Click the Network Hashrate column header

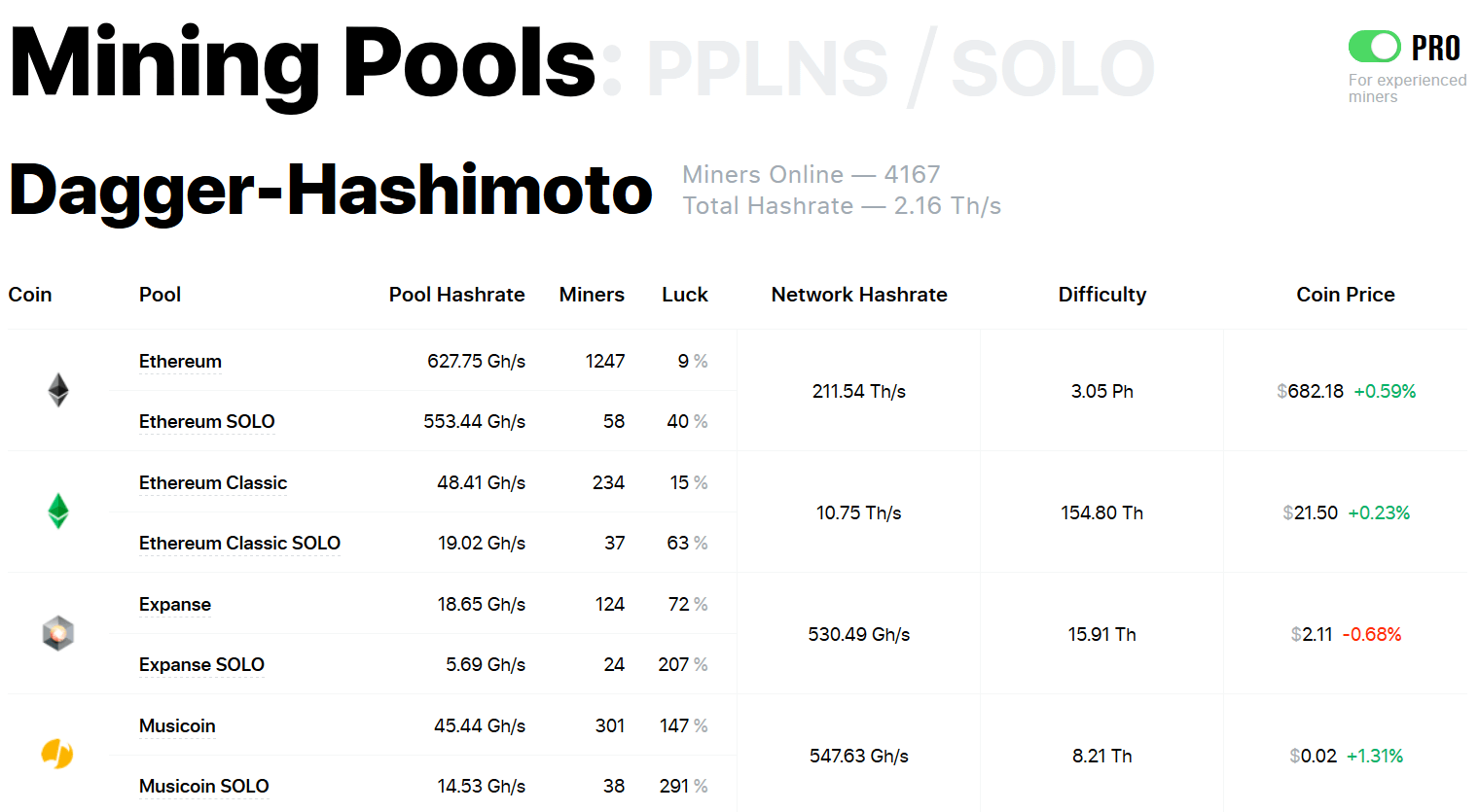pos(858,295)
